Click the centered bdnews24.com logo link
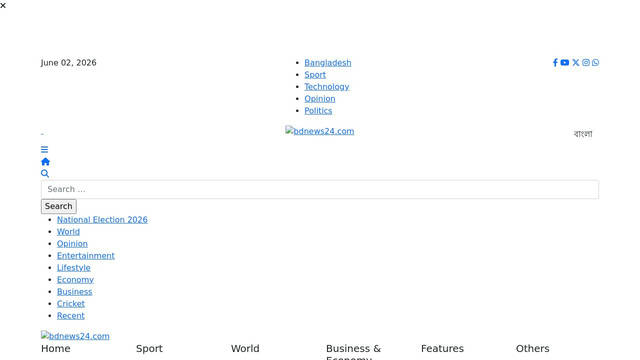Image resolution: width=640 pixels, height=360 pixels. pyautogui.click(x=320, y=131)
